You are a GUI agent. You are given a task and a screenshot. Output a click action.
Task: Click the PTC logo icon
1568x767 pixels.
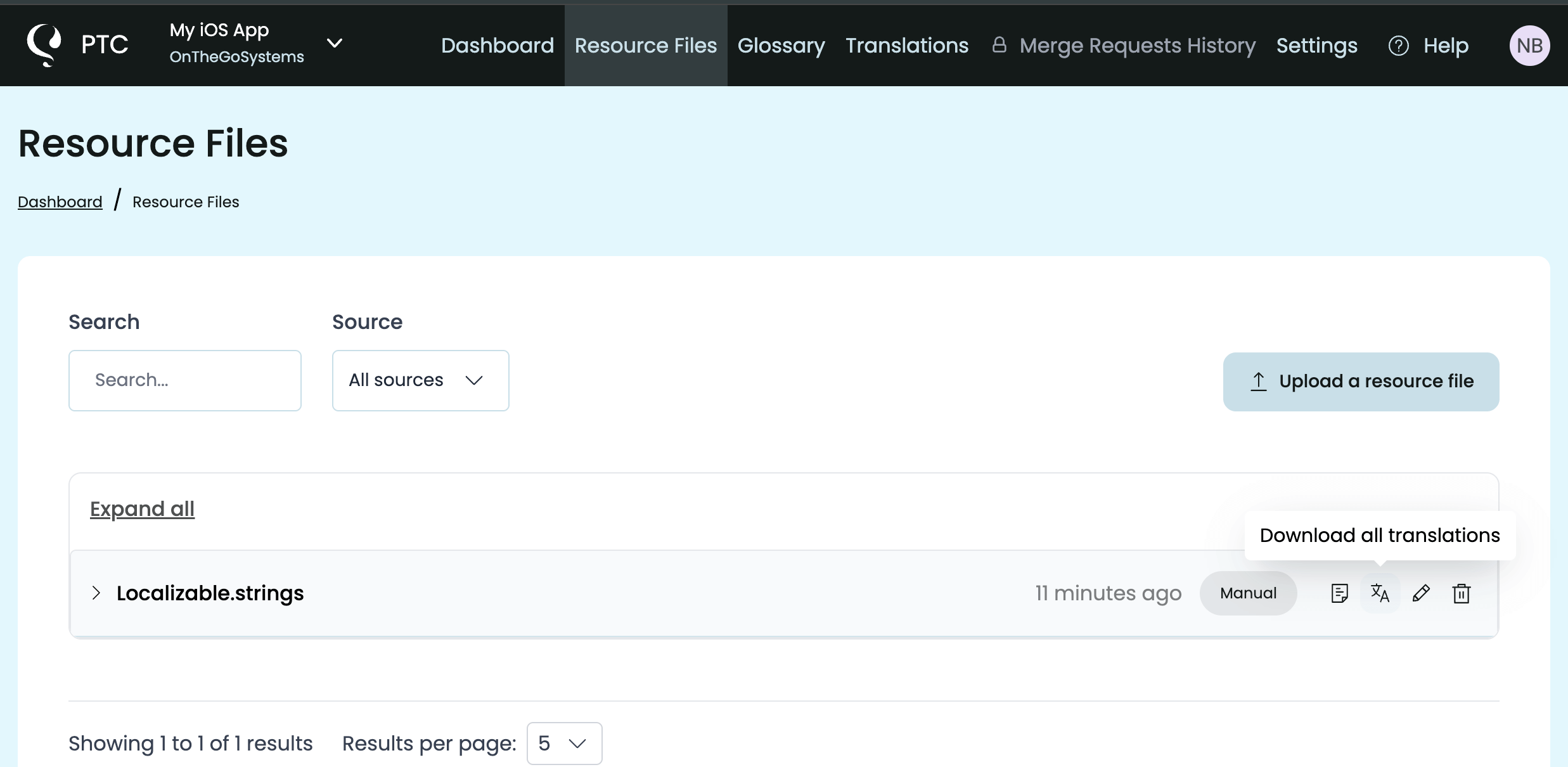44,45
